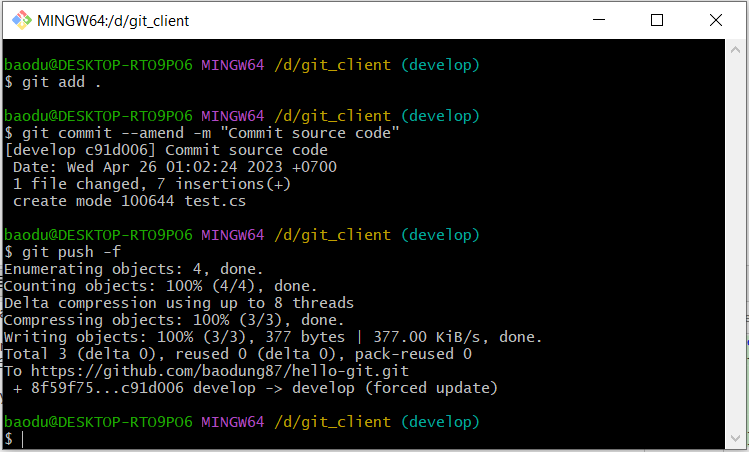Click 'Writing objects: 100% (3/3), 377 bytes' line
Image resolution: width=749 pixels, height=452 pixels.
pyautogui.click(x=273, y=337)
